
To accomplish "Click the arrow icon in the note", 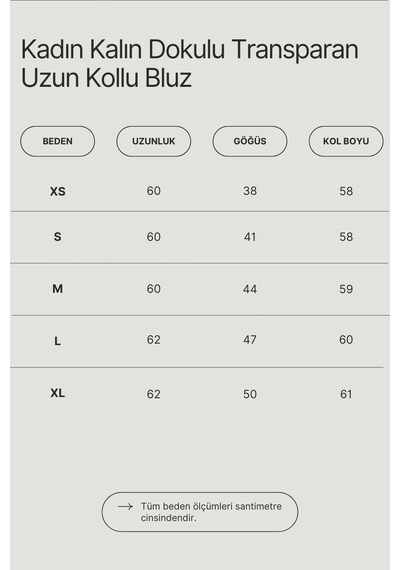I will (x=125, y=506).
